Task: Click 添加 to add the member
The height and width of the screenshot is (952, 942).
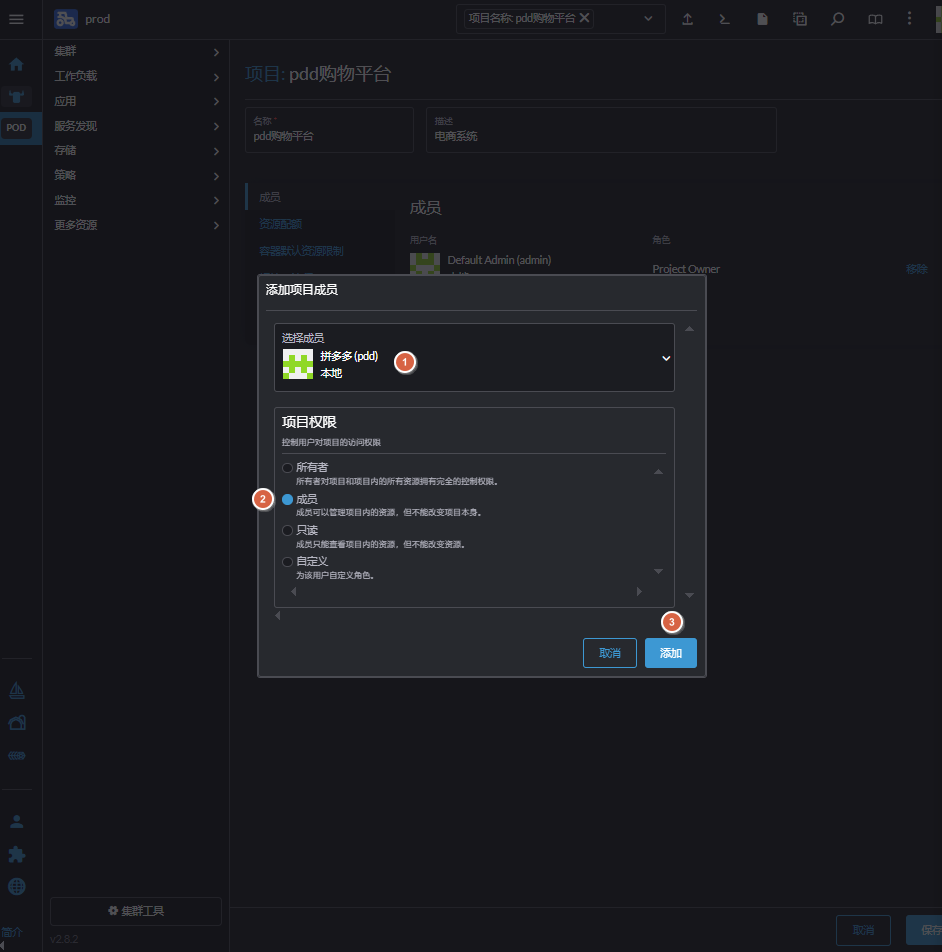Action: pyautogui.click(x=671, y=653)
